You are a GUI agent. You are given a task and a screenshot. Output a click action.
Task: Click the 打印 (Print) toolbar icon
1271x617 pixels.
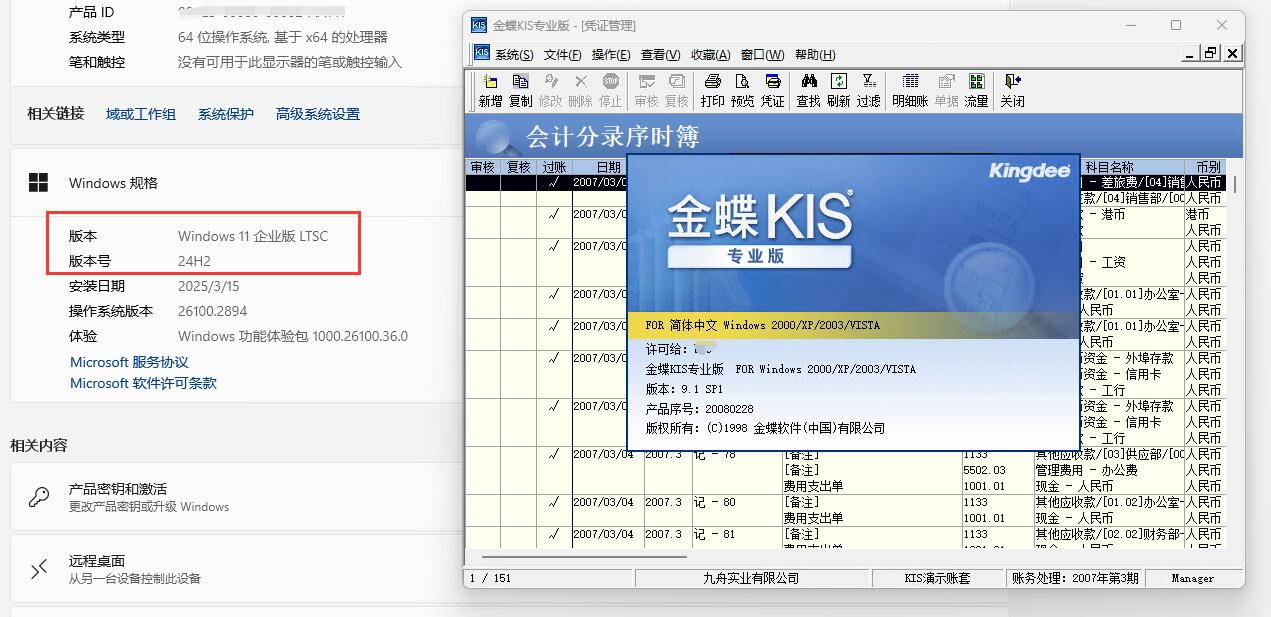tap(712, 90)
